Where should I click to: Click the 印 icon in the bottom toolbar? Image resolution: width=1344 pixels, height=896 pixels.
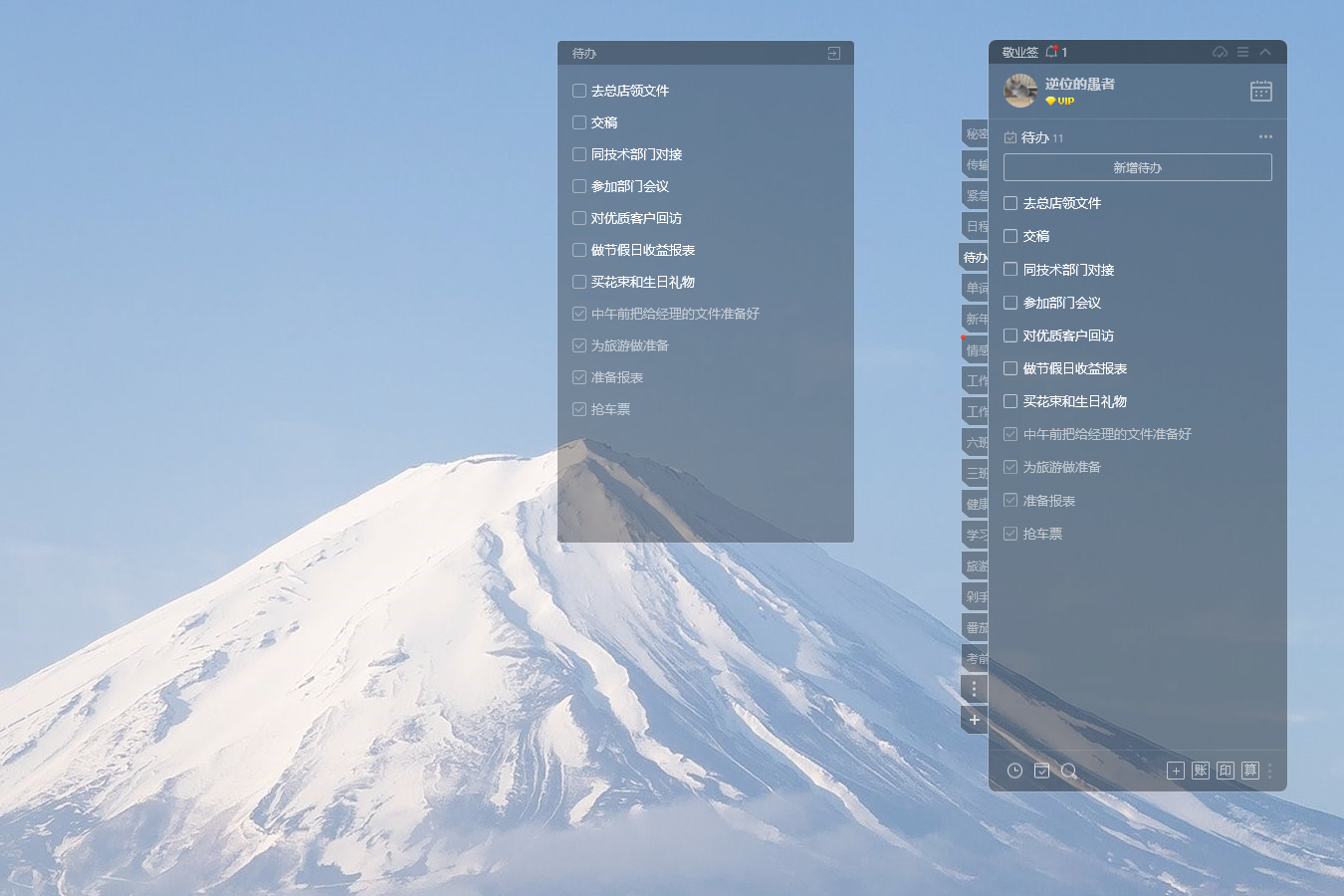[1226, 771]
